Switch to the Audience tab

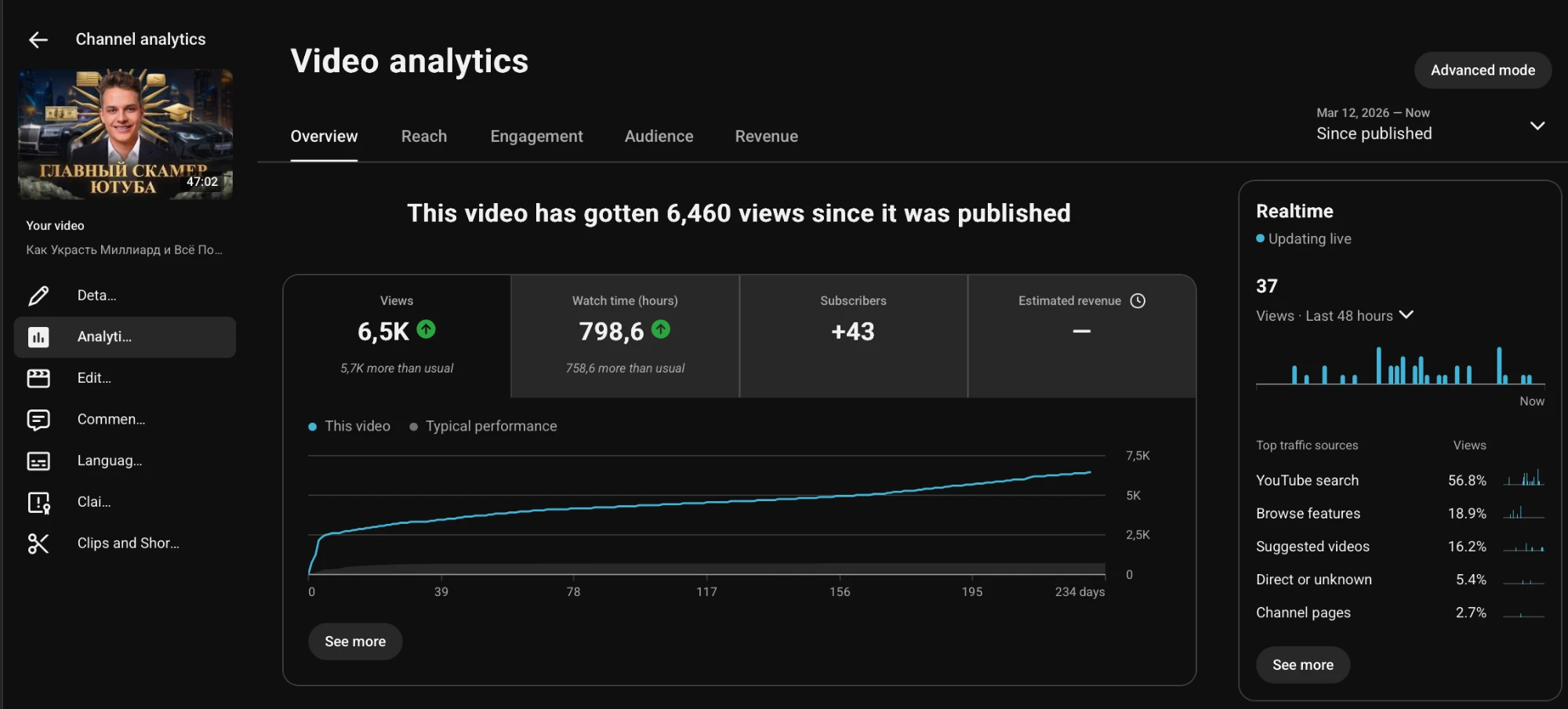tap(659, 136)
